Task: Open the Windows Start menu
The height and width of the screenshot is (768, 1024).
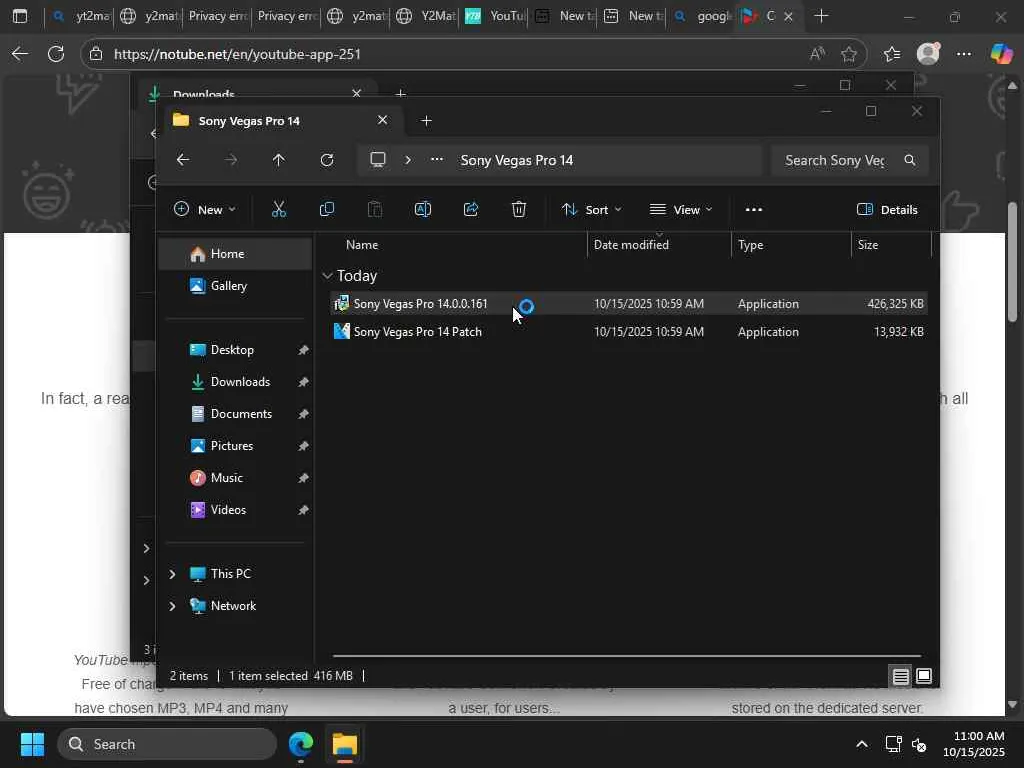Action: (x=32, y=744)
